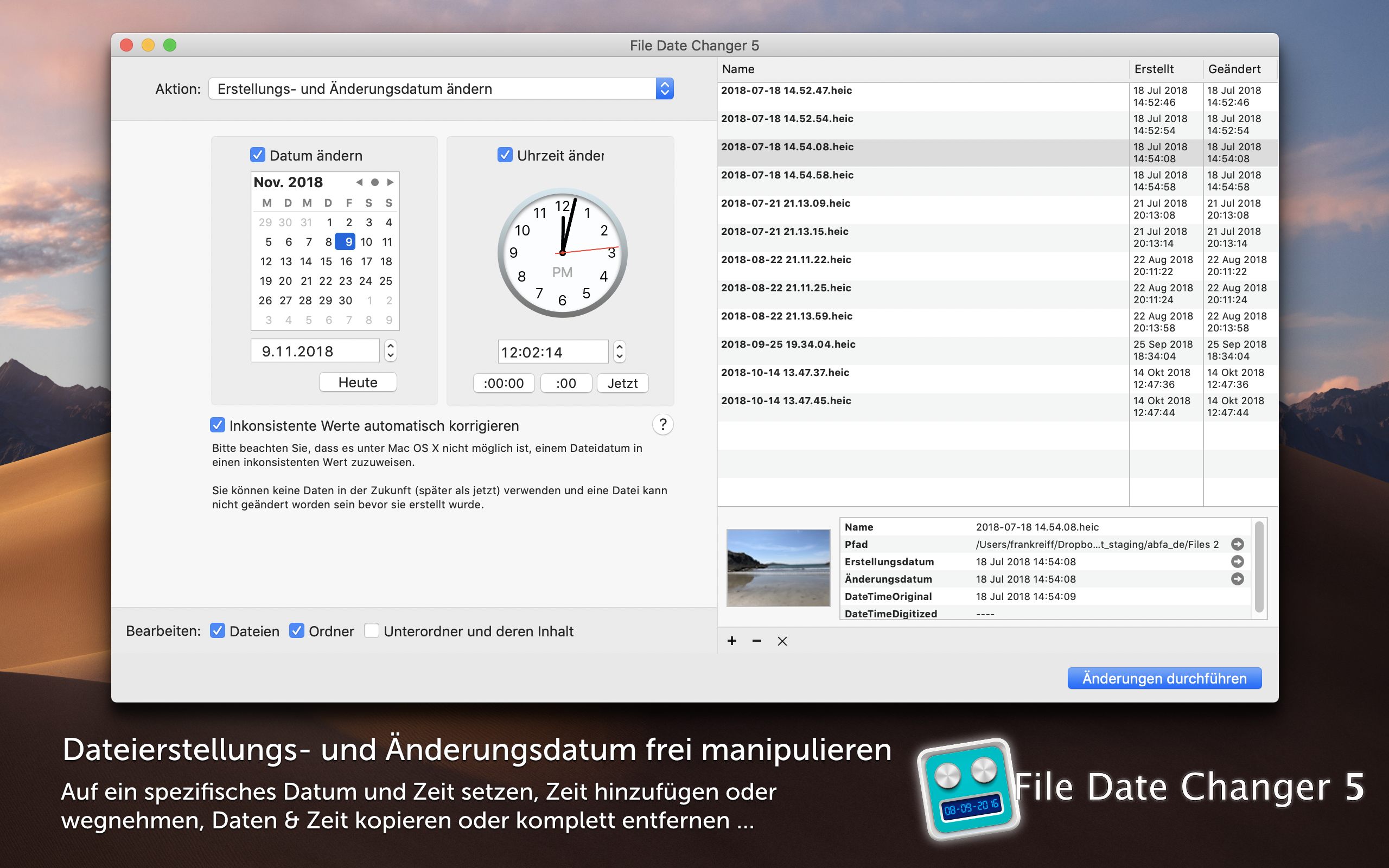Screen dimensions: 1389x868
Task: Select file 2018-07-18 14.54.08.heic
Action: point(997,152)
